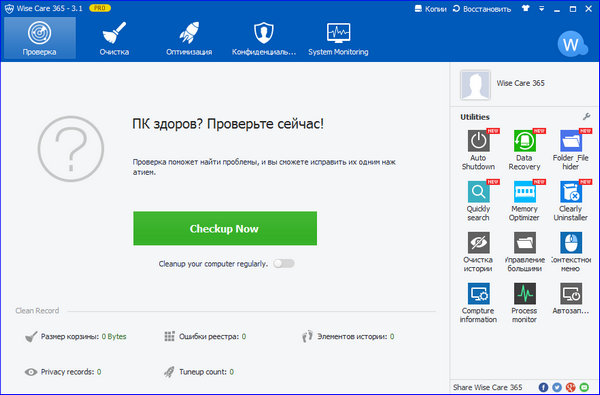The image size is (600, 395).
Task: Click Восстановить restore button
Action: coord(482,9)
